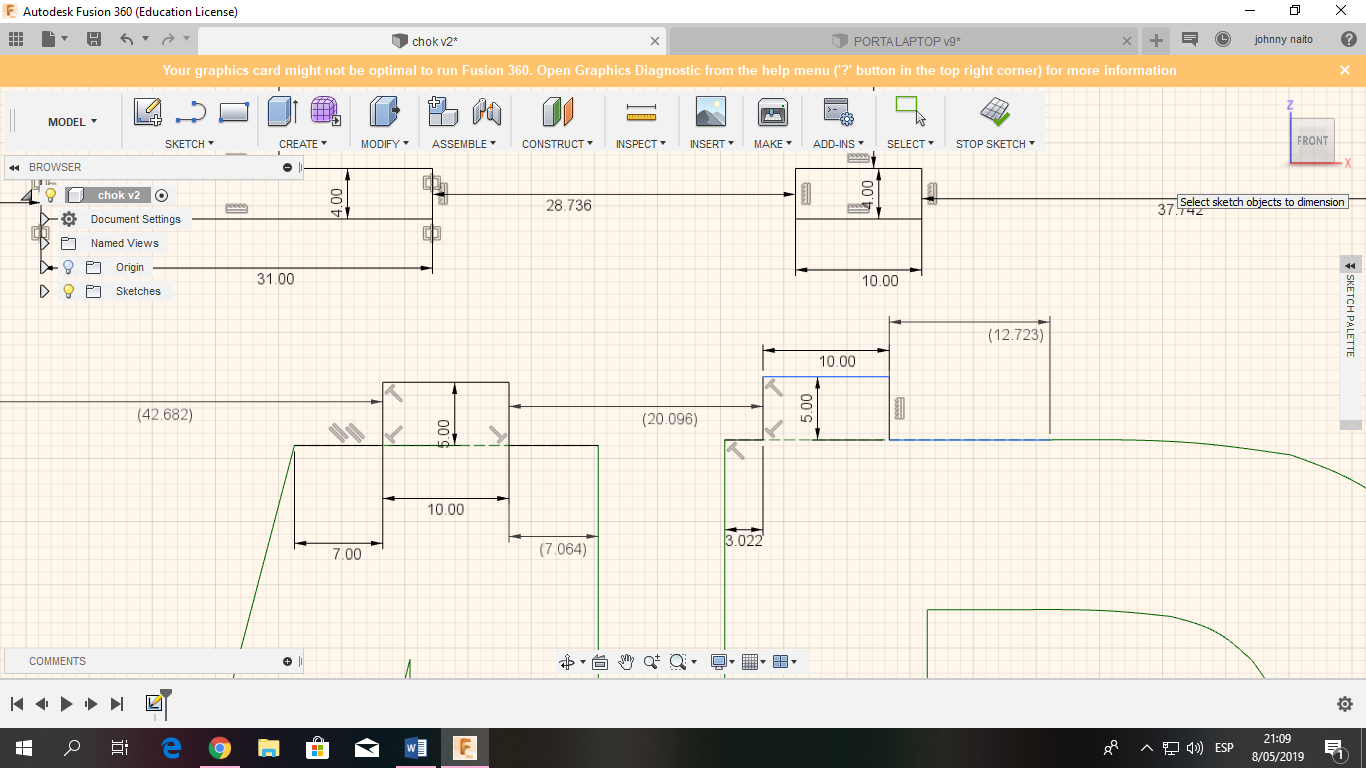Open the SKETCH dropdown menu
The height and width of the screenshot is (768, 1366).
(x=189, y=144)
